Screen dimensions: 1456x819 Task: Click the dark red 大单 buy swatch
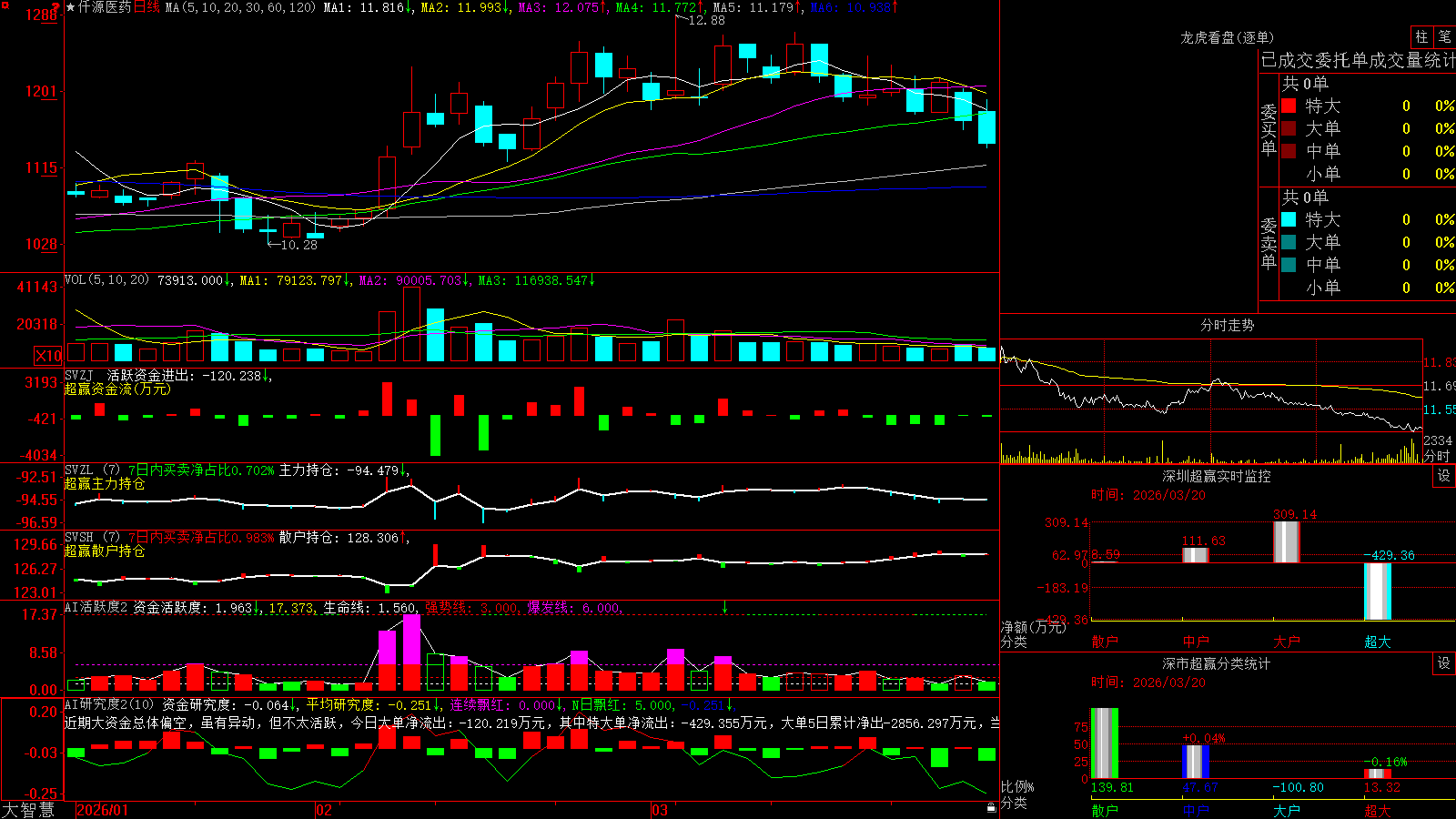[1289, 128]
